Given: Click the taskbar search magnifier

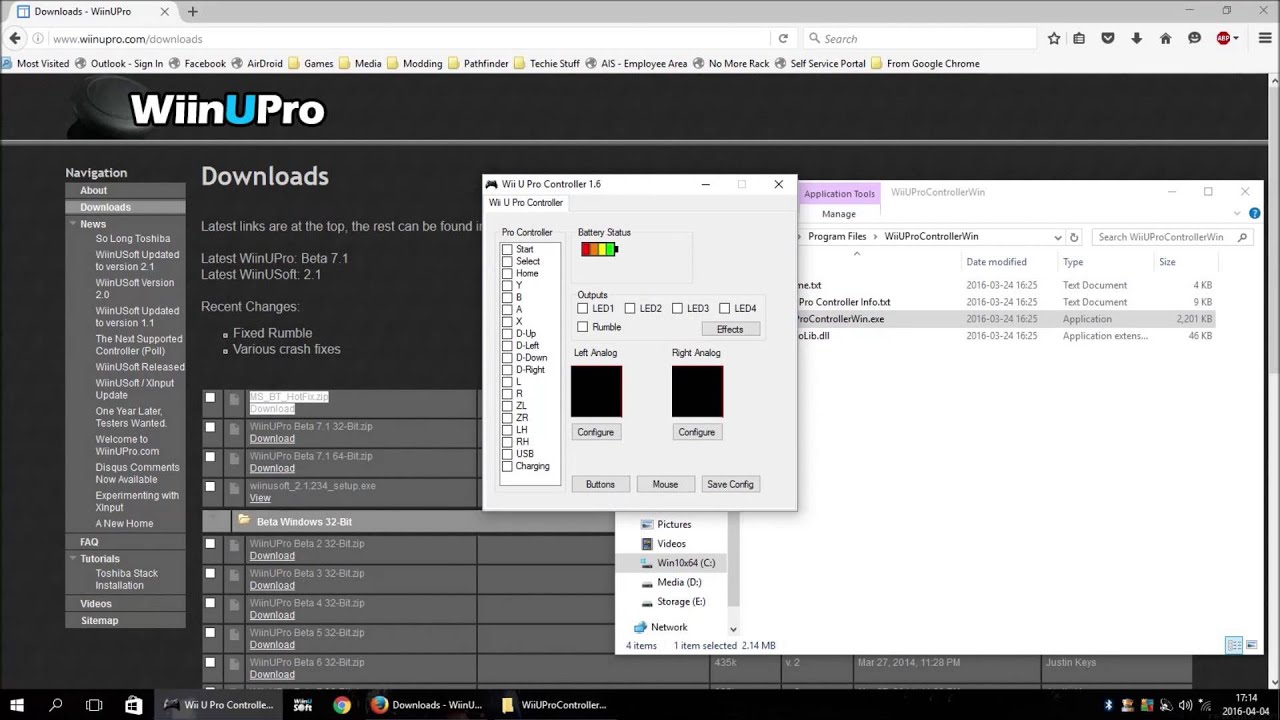Looking at the screenshot, I should pos(56,705).
